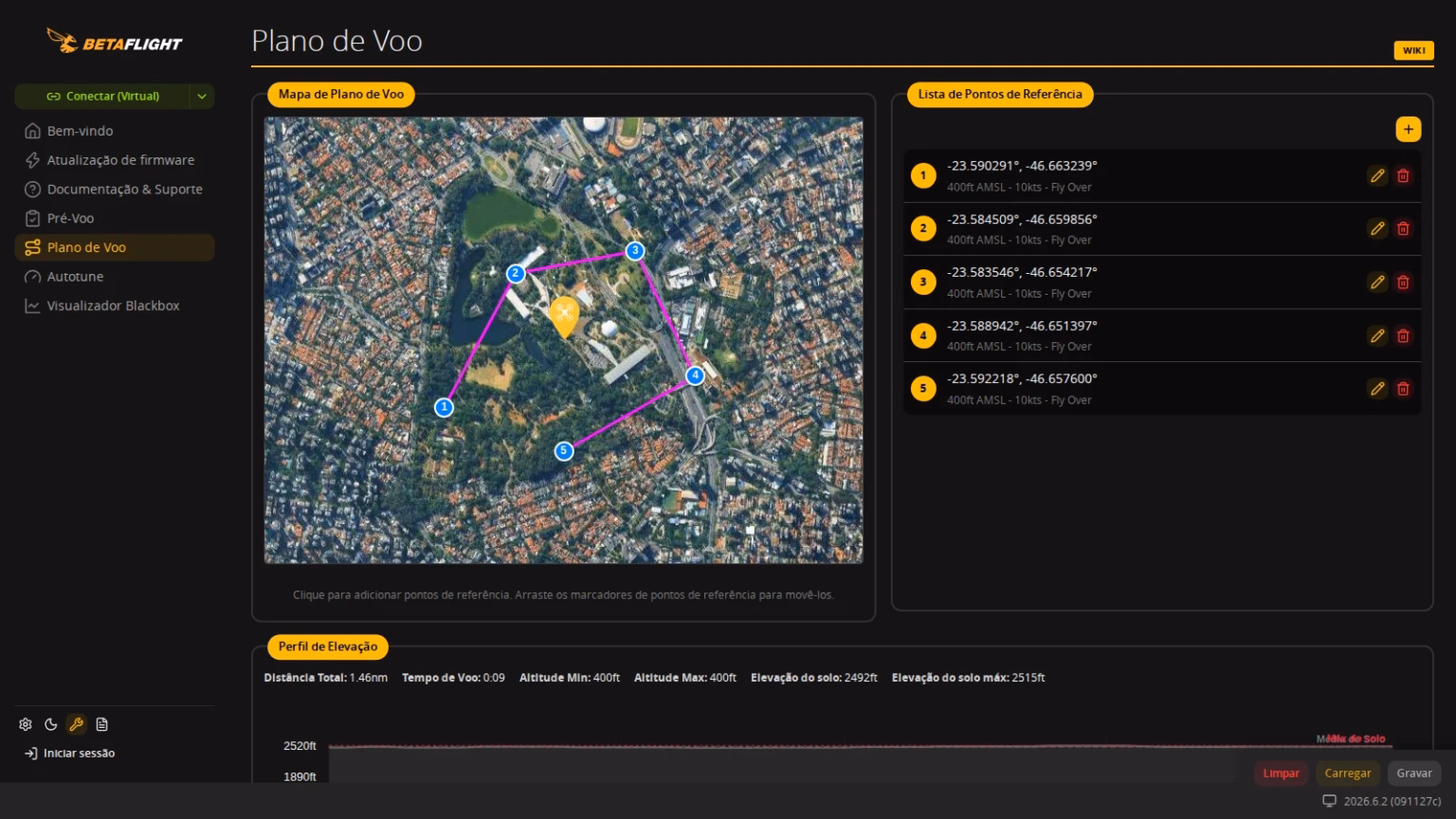
Task: Add a new waypoint with the plus button
Action: coord(1408,129)
